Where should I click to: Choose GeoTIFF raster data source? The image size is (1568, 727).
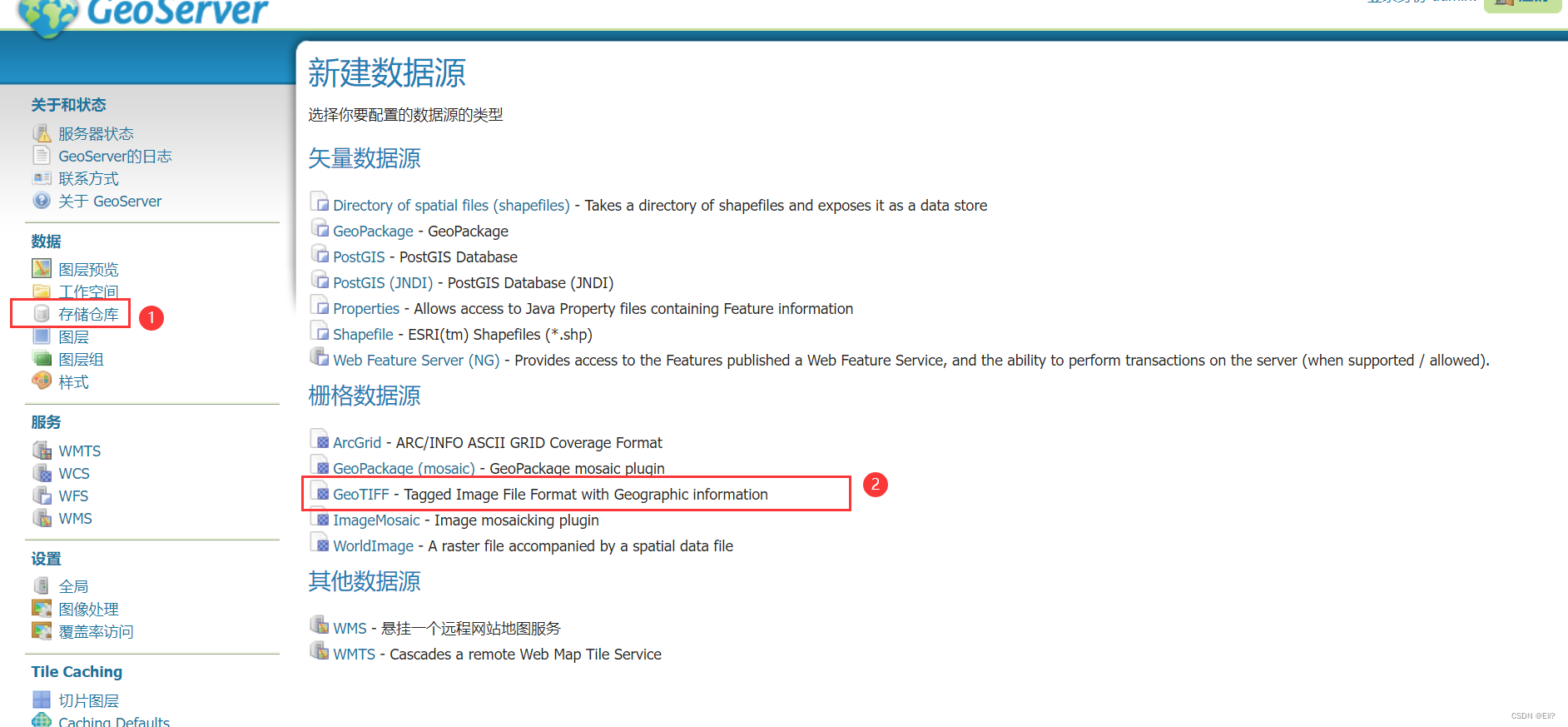(x=361, y=494)
